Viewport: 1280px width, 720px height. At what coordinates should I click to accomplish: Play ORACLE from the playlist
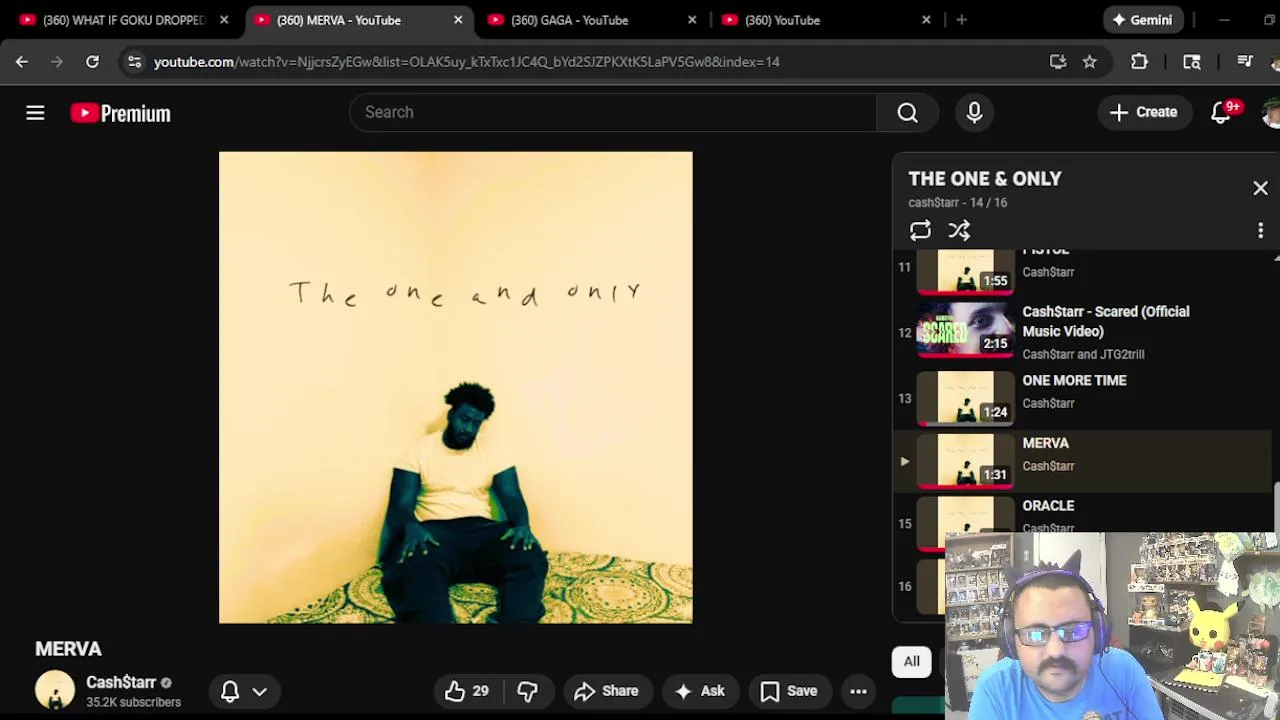coord(1048,506)
